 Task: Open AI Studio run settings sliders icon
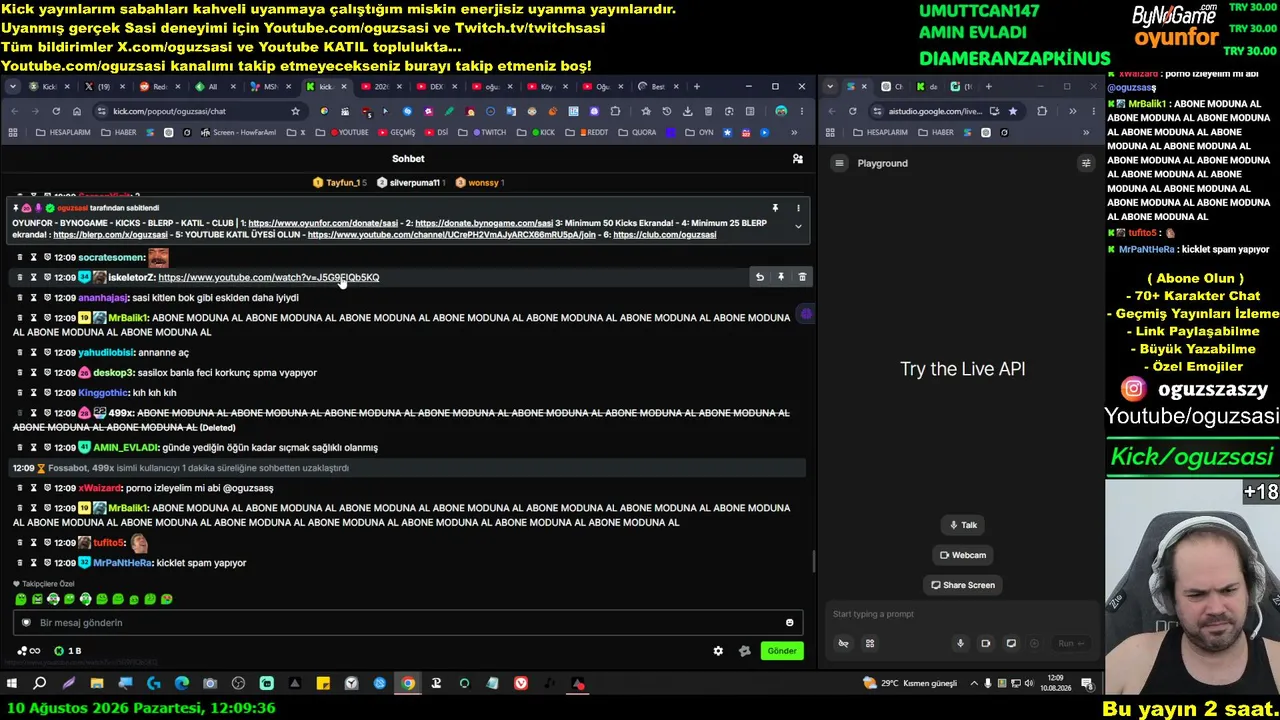(x=1086, y=163)
